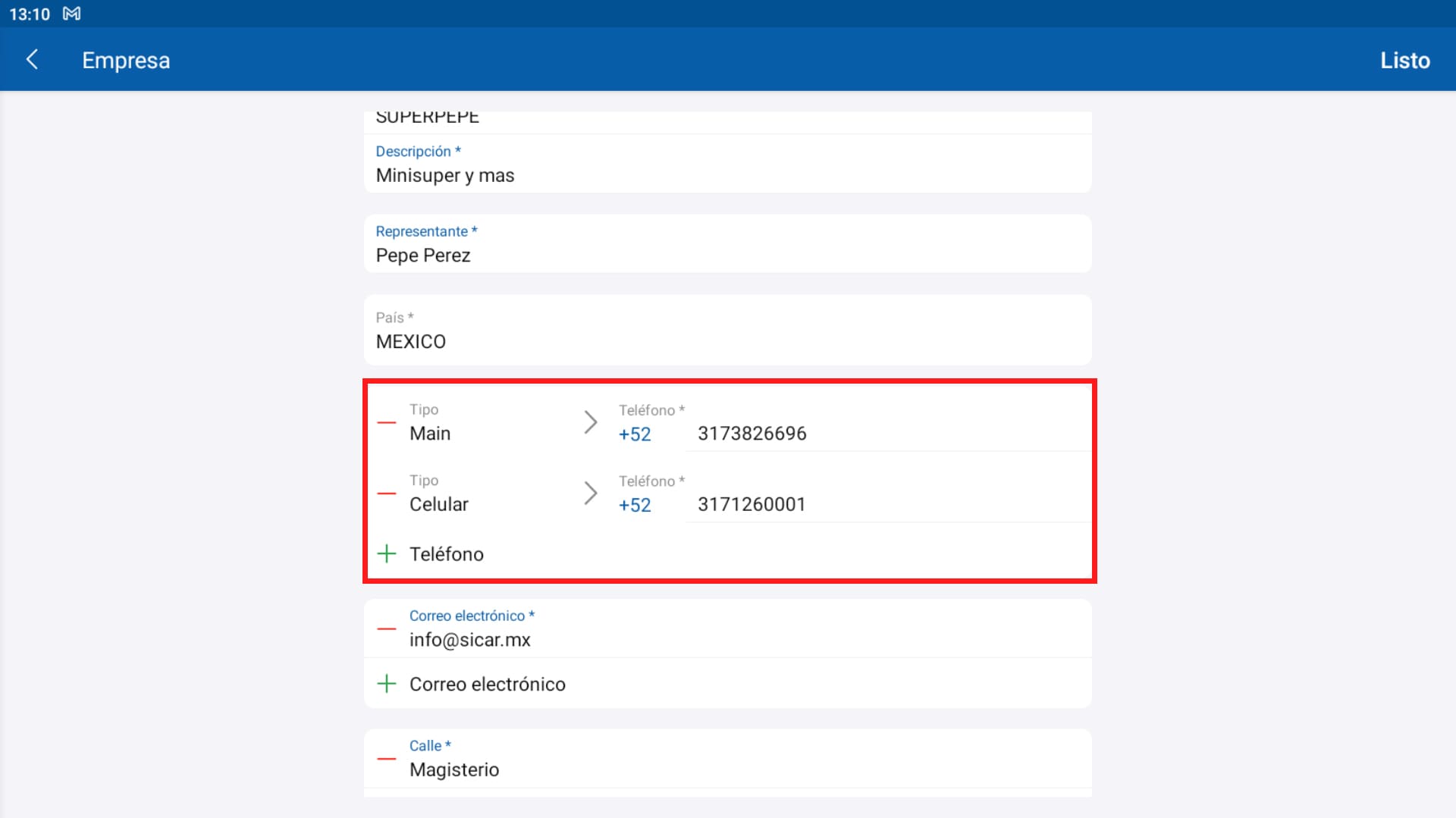1456x818 pixels.
Task: Change +52 country code for Celular phone
Action: click(635, 505)
